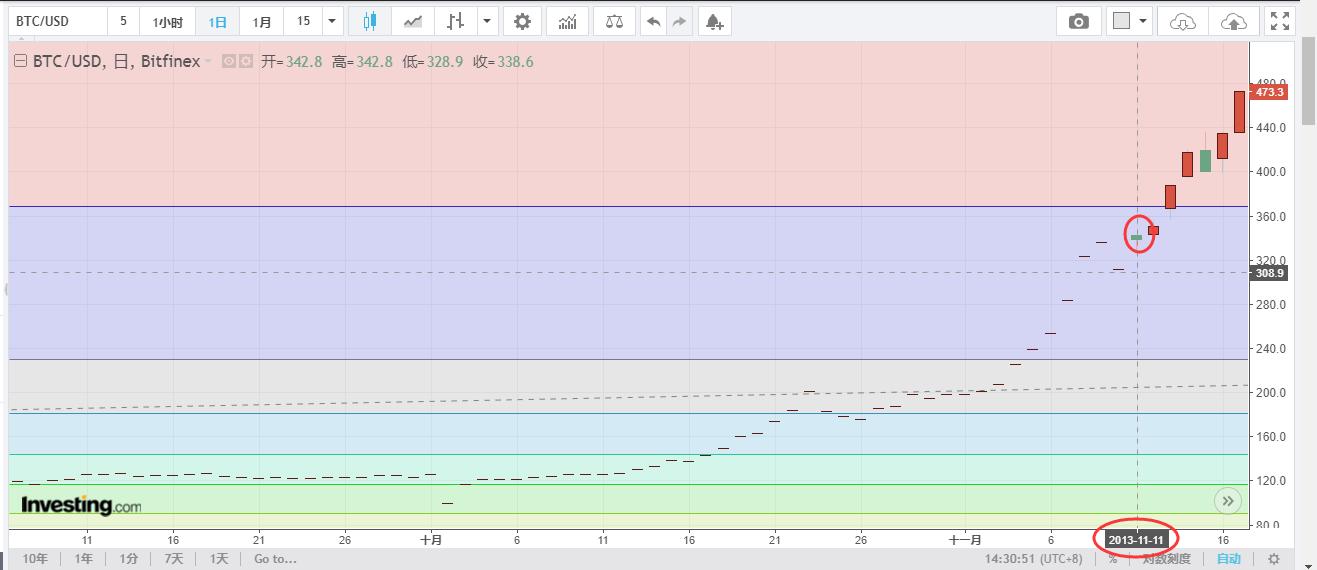Take a chart snapshot with camera icon
Screen dimensions: 1317x570
[x=1078, y=21]
